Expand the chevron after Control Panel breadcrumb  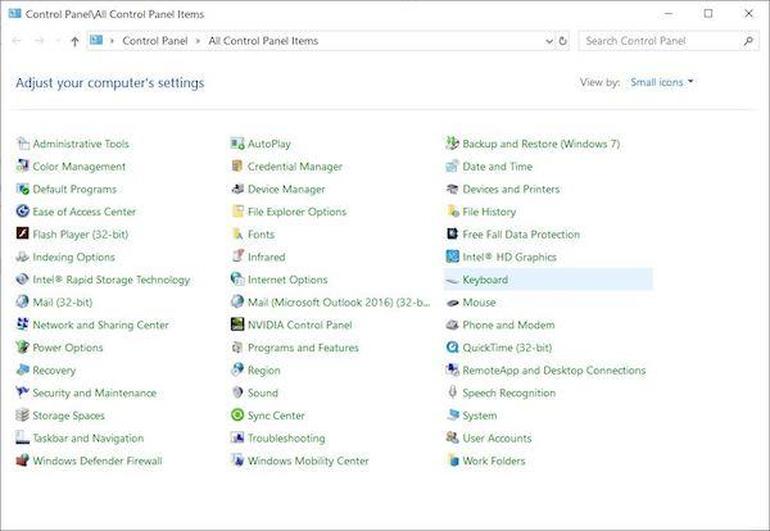198,41
